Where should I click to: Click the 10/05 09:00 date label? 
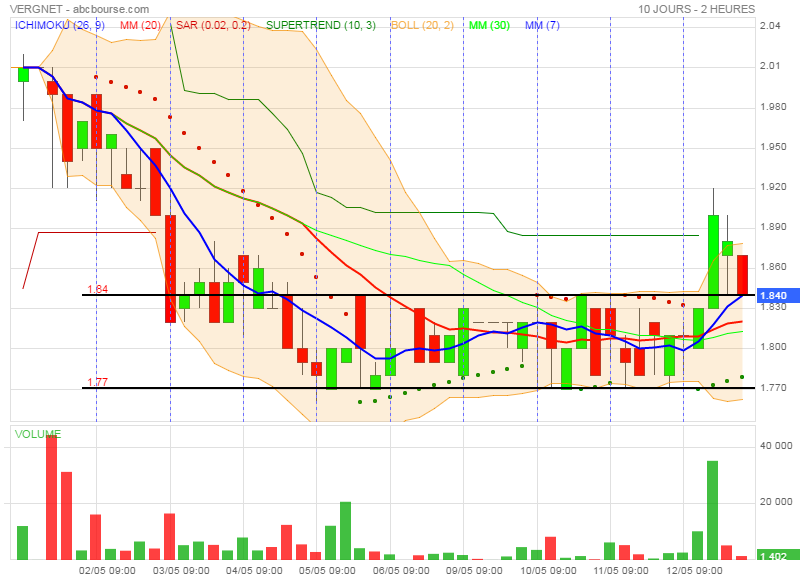pyautogui.click(x=548, y=570)
